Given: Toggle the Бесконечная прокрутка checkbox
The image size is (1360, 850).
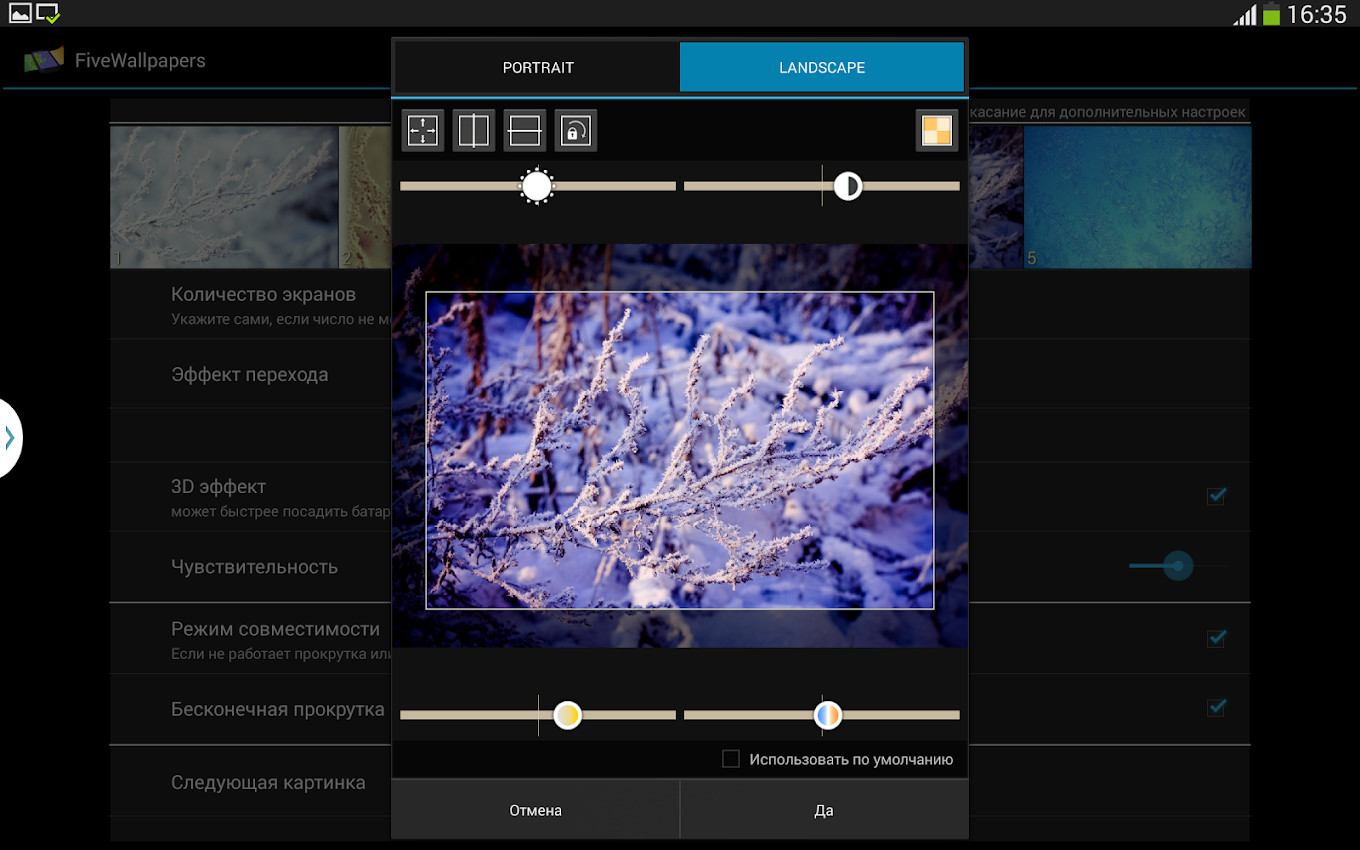Looking at the screenshot, I should pos(1216,708).
